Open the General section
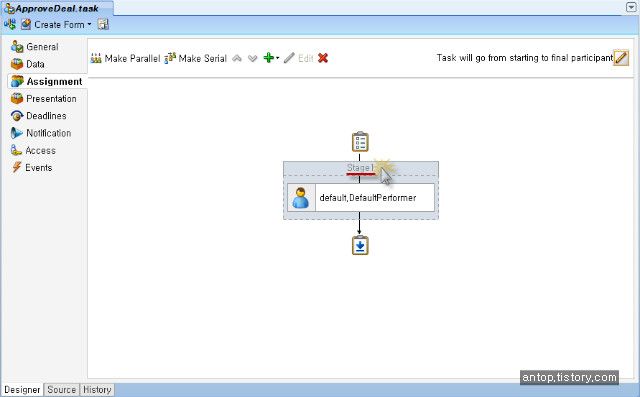 [35, 47]
